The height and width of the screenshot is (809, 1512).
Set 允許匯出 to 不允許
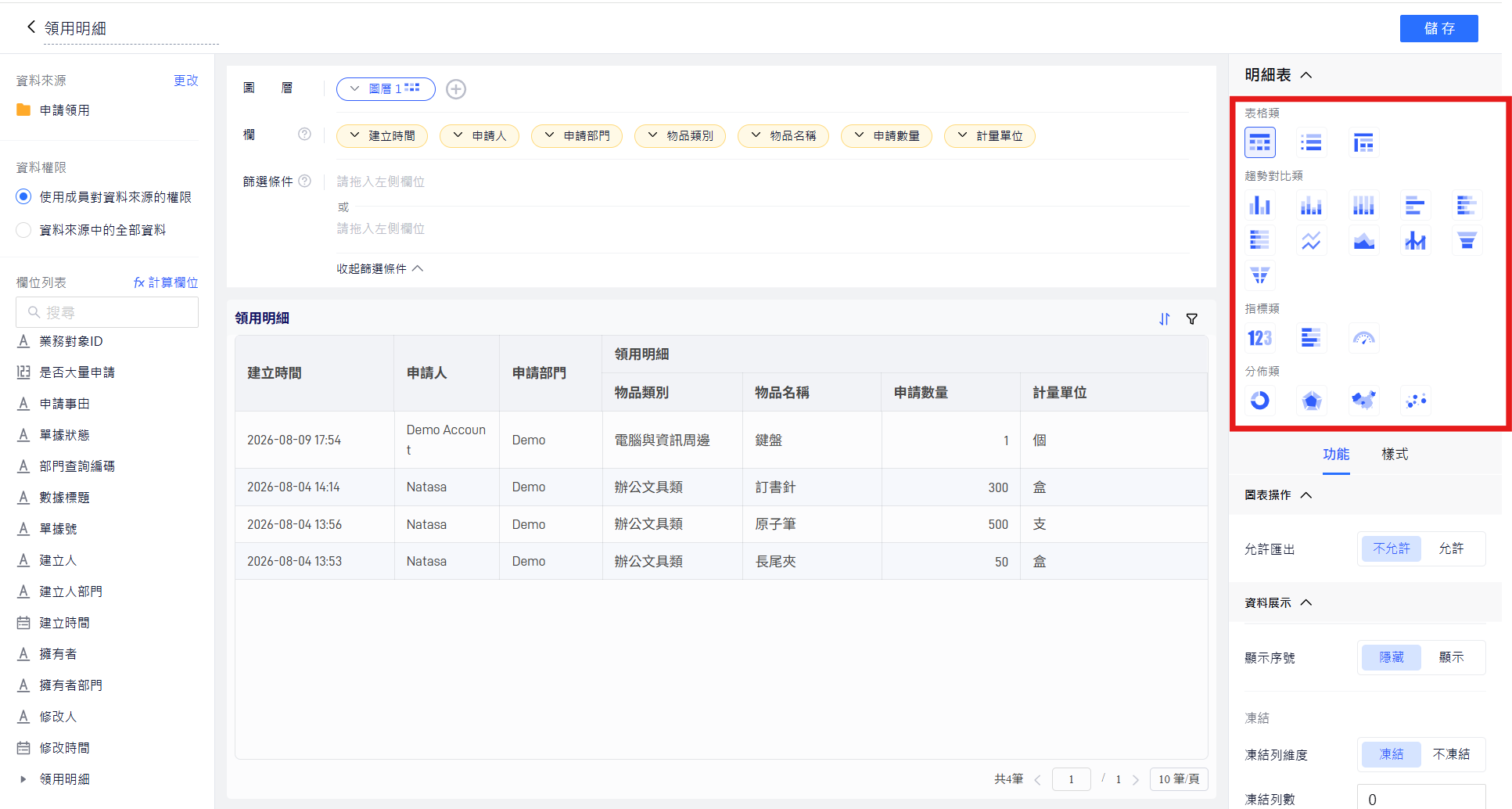click(x=1391, y=549)
